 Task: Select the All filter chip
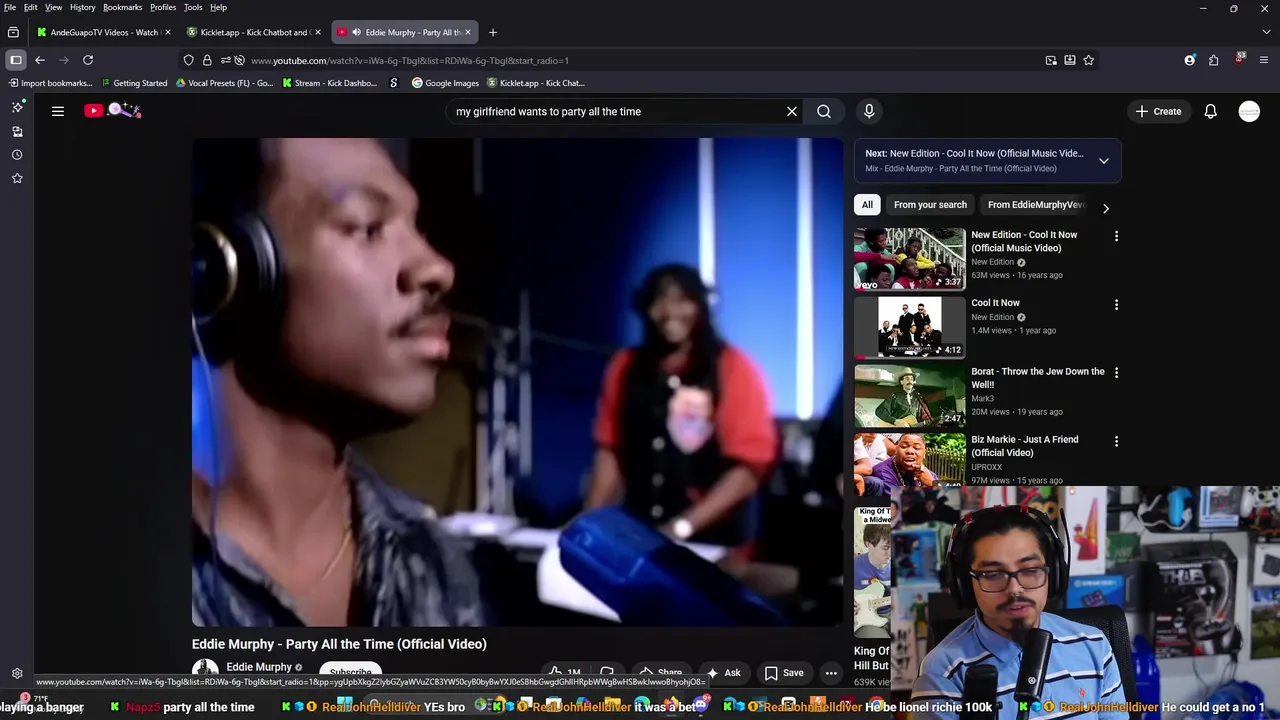pos(867,205)
